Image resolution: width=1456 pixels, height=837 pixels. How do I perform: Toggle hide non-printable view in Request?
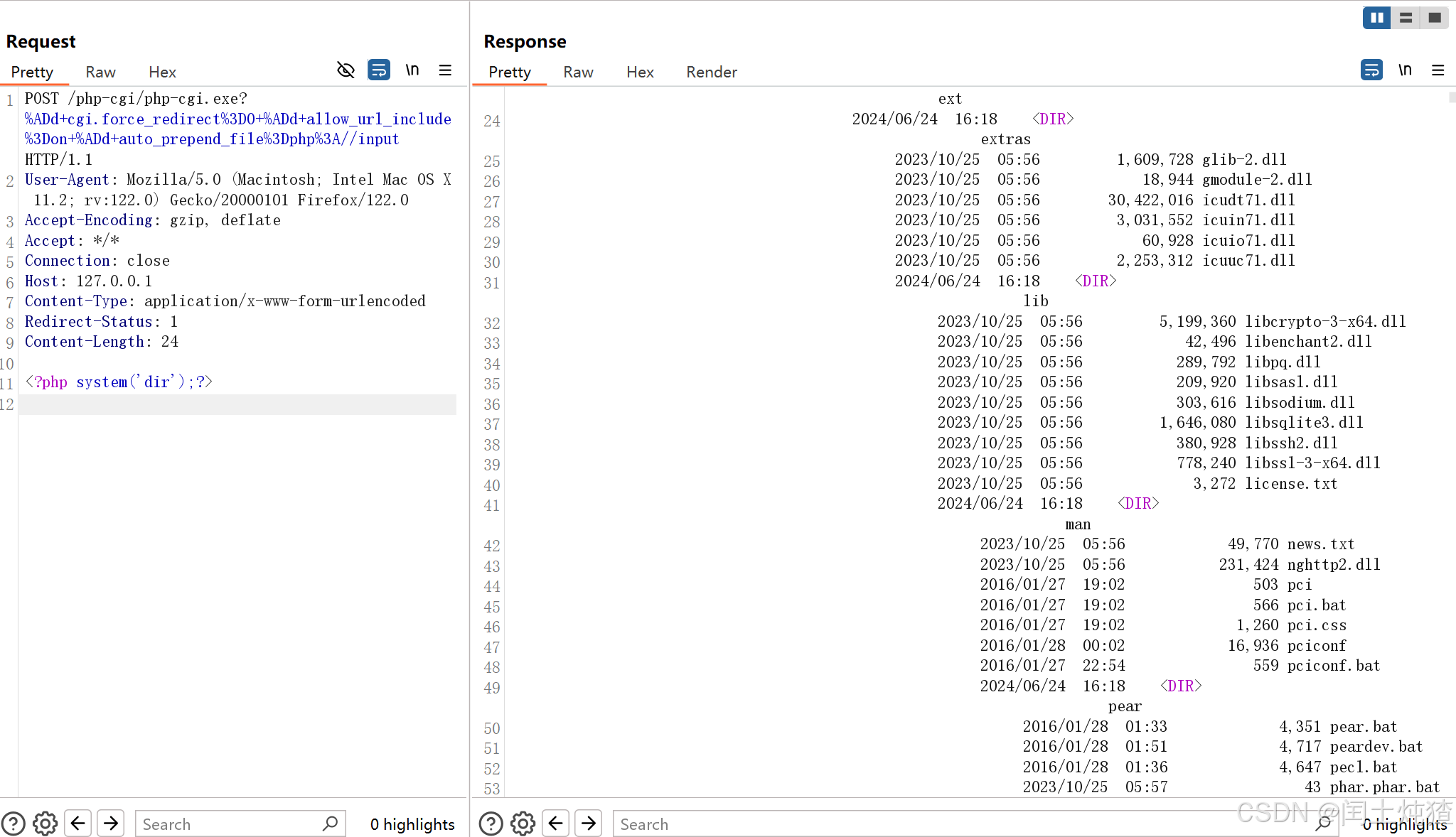(346, 70)
